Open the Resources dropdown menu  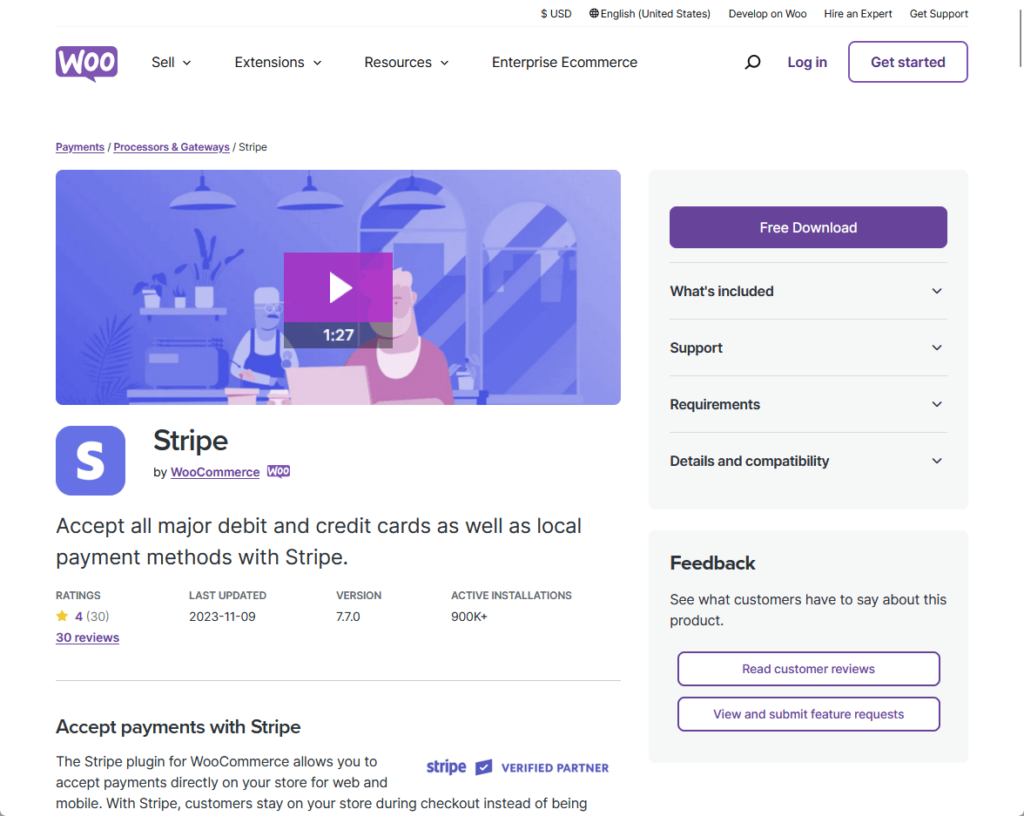tap(406, 62)
